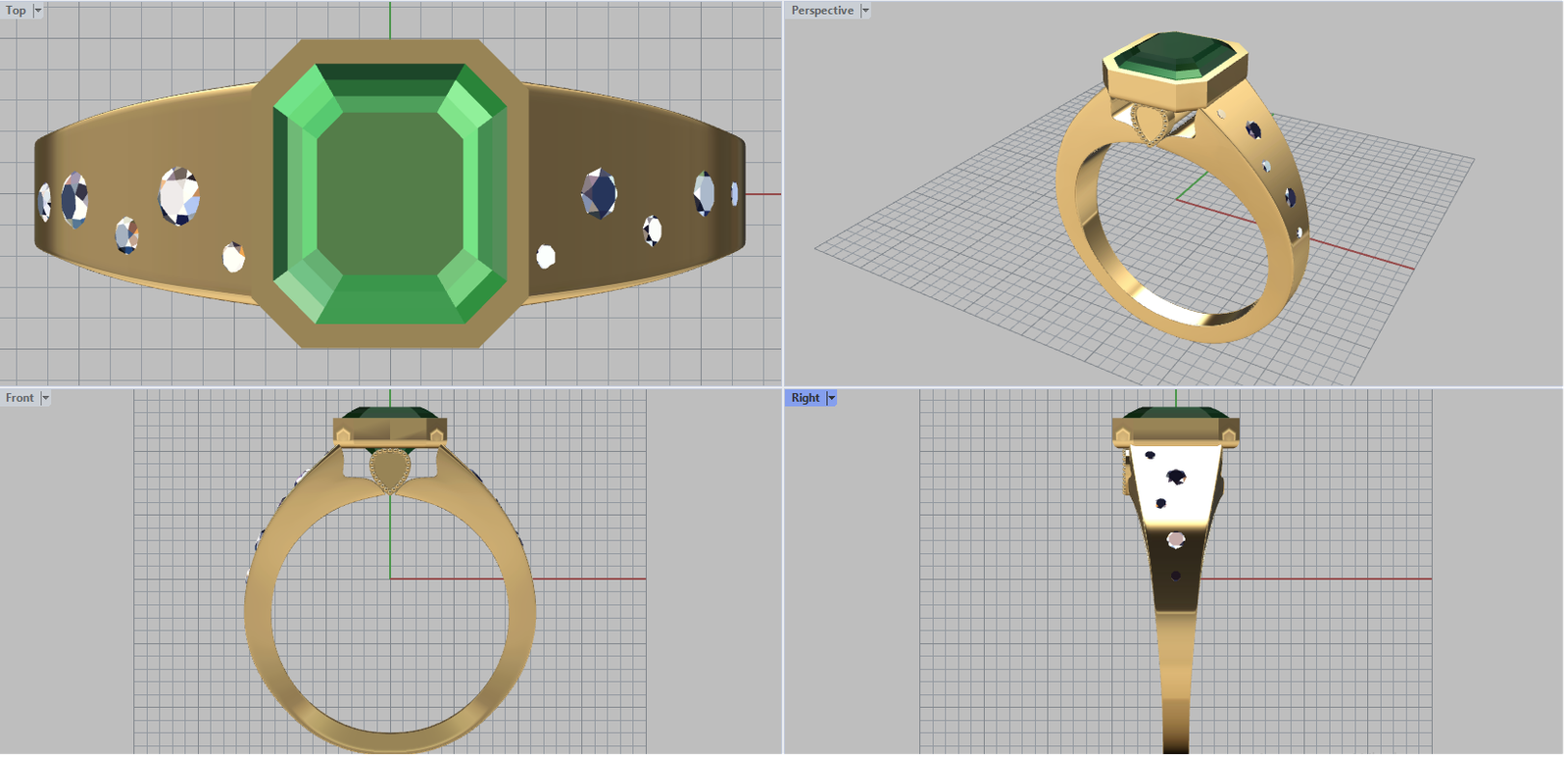
Task: Pick the small white stone right of bezel
Action: click(x=546, y=257)
